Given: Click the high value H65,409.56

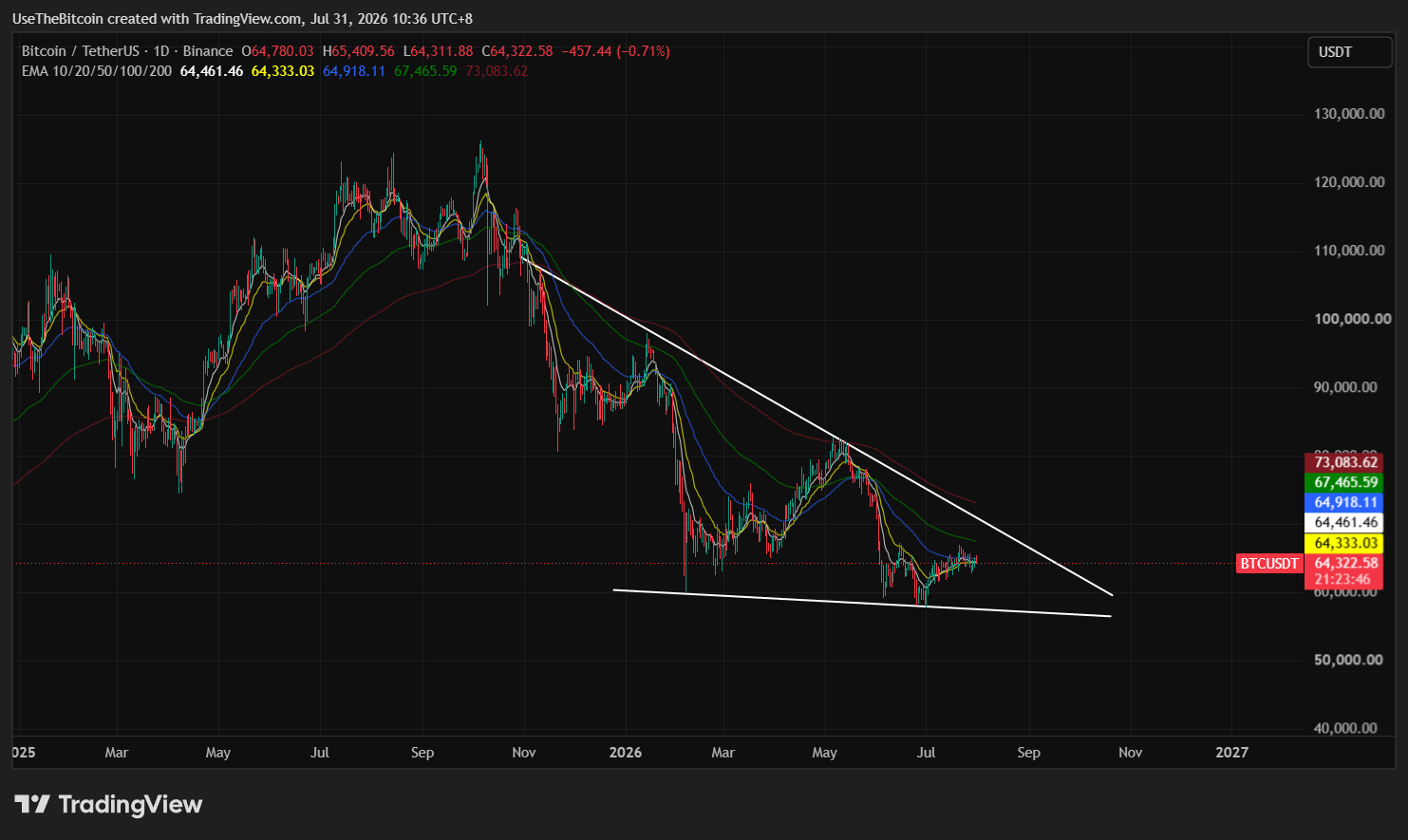Looking at the screenshot, I should coord(358,51).
